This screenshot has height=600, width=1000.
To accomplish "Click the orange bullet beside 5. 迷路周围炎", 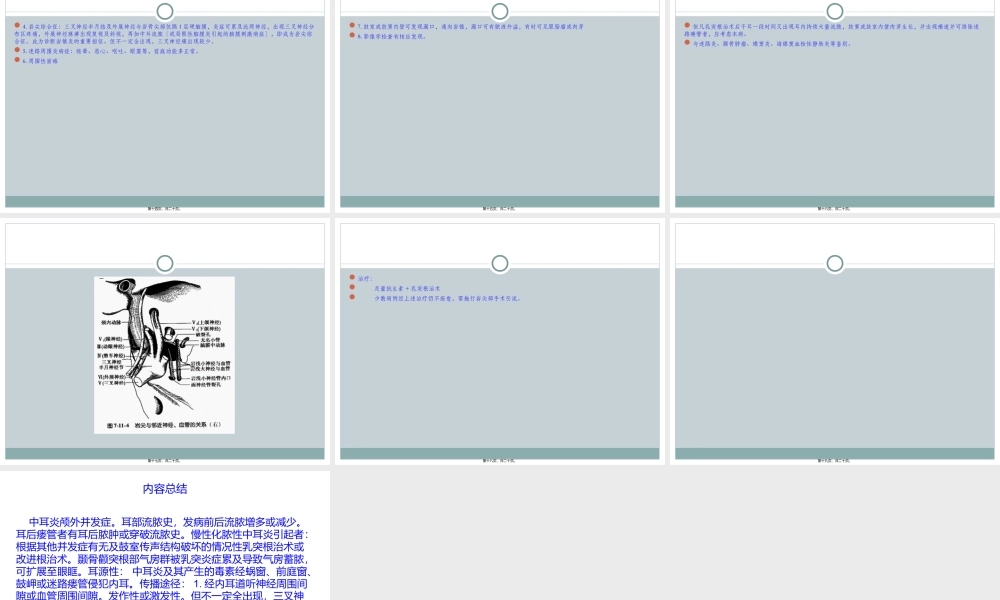I will [x=17, y=49].
